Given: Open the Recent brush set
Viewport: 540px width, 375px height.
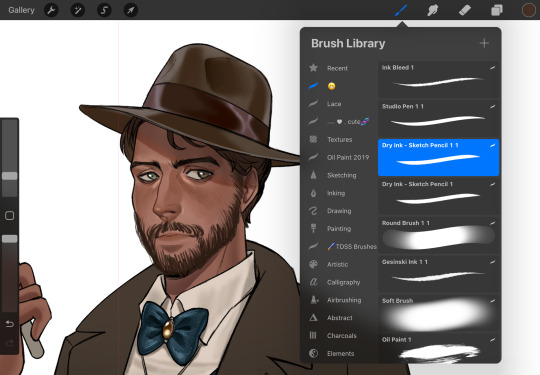Looking at the screenshot, I should [x=337, y=68].
